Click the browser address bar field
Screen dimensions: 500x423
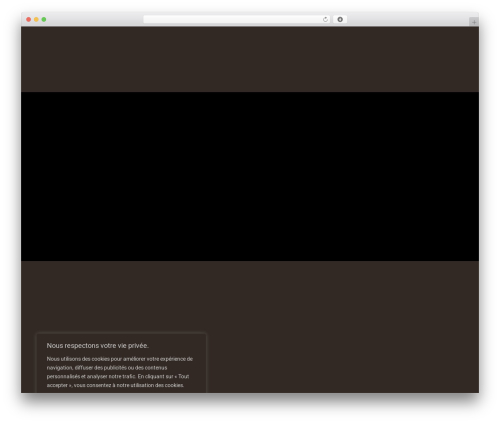click(x=237, y=20)
